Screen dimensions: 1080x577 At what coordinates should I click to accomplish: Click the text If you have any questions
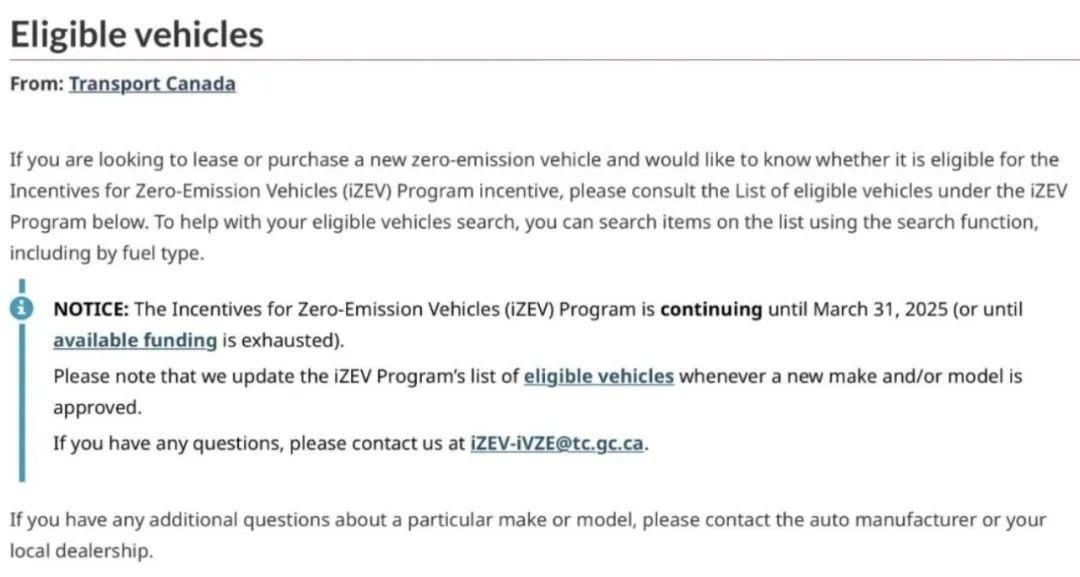168,443
